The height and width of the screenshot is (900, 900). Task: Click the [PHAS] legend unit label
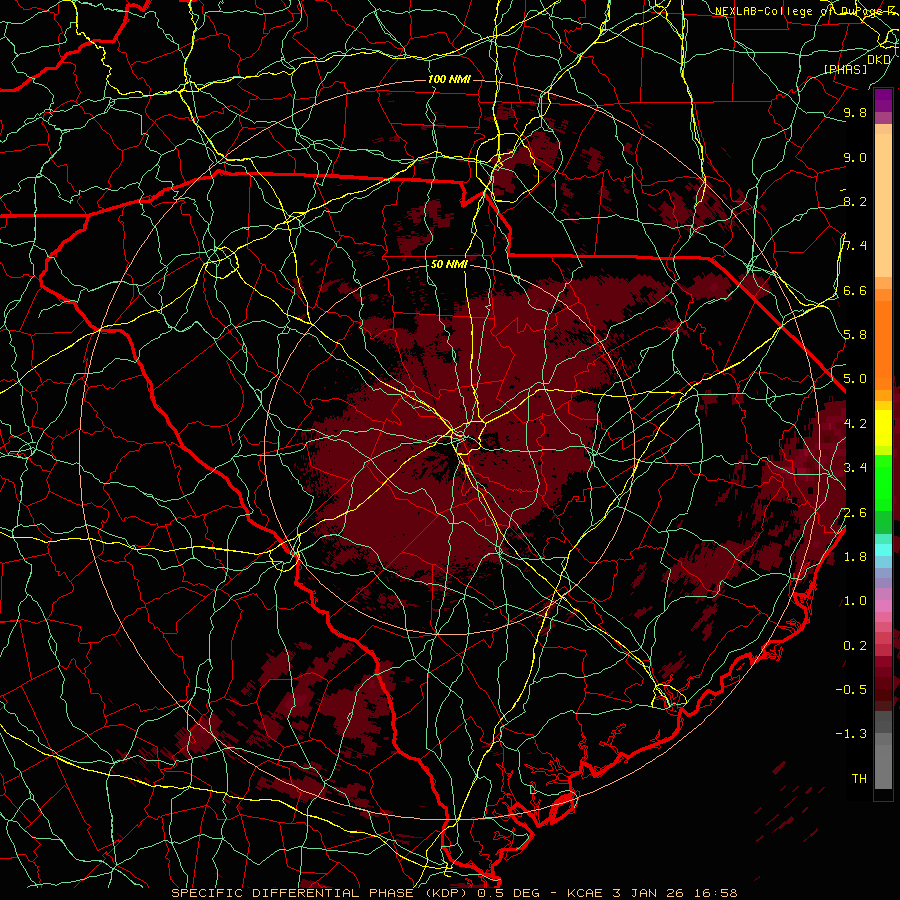[845, 69]
